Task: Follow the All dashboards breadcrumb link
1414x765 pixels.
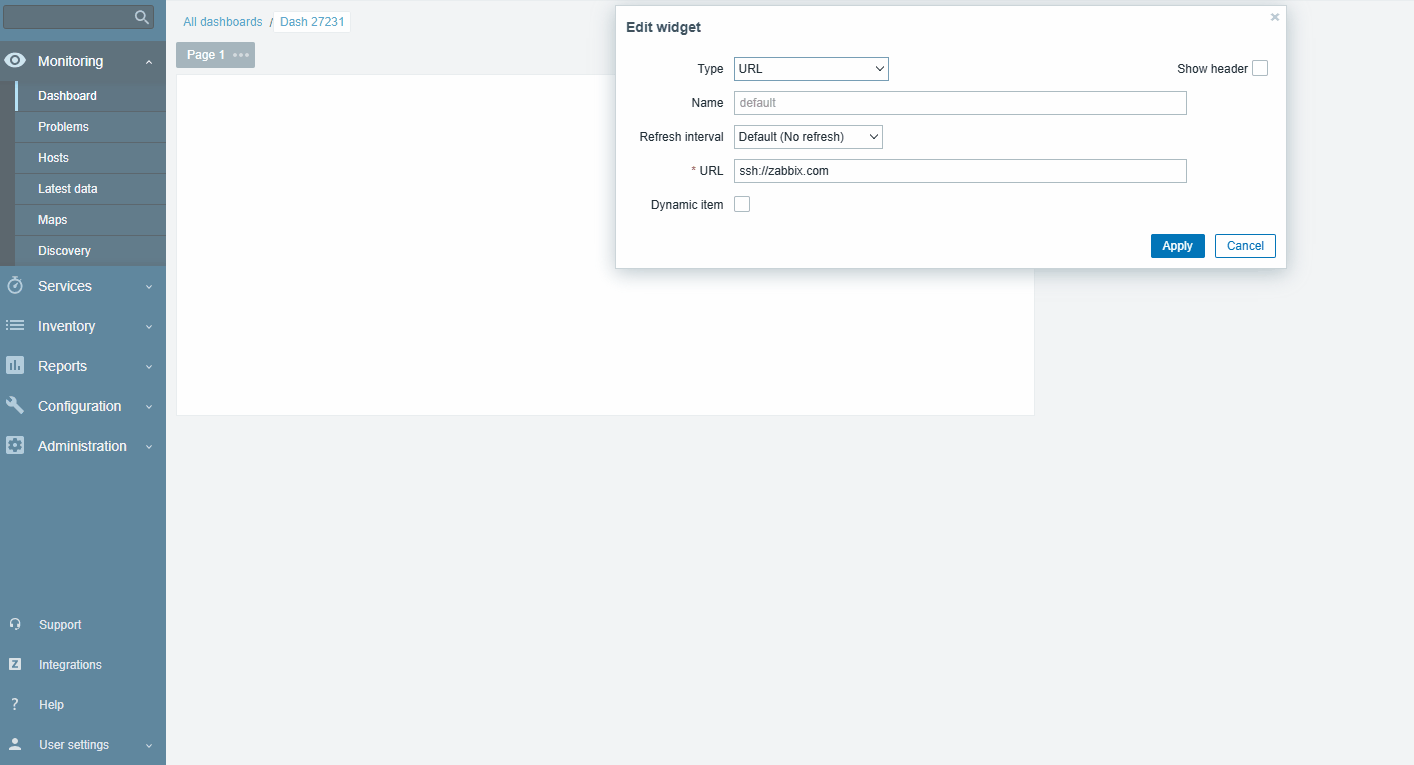Action: [222, 22]
